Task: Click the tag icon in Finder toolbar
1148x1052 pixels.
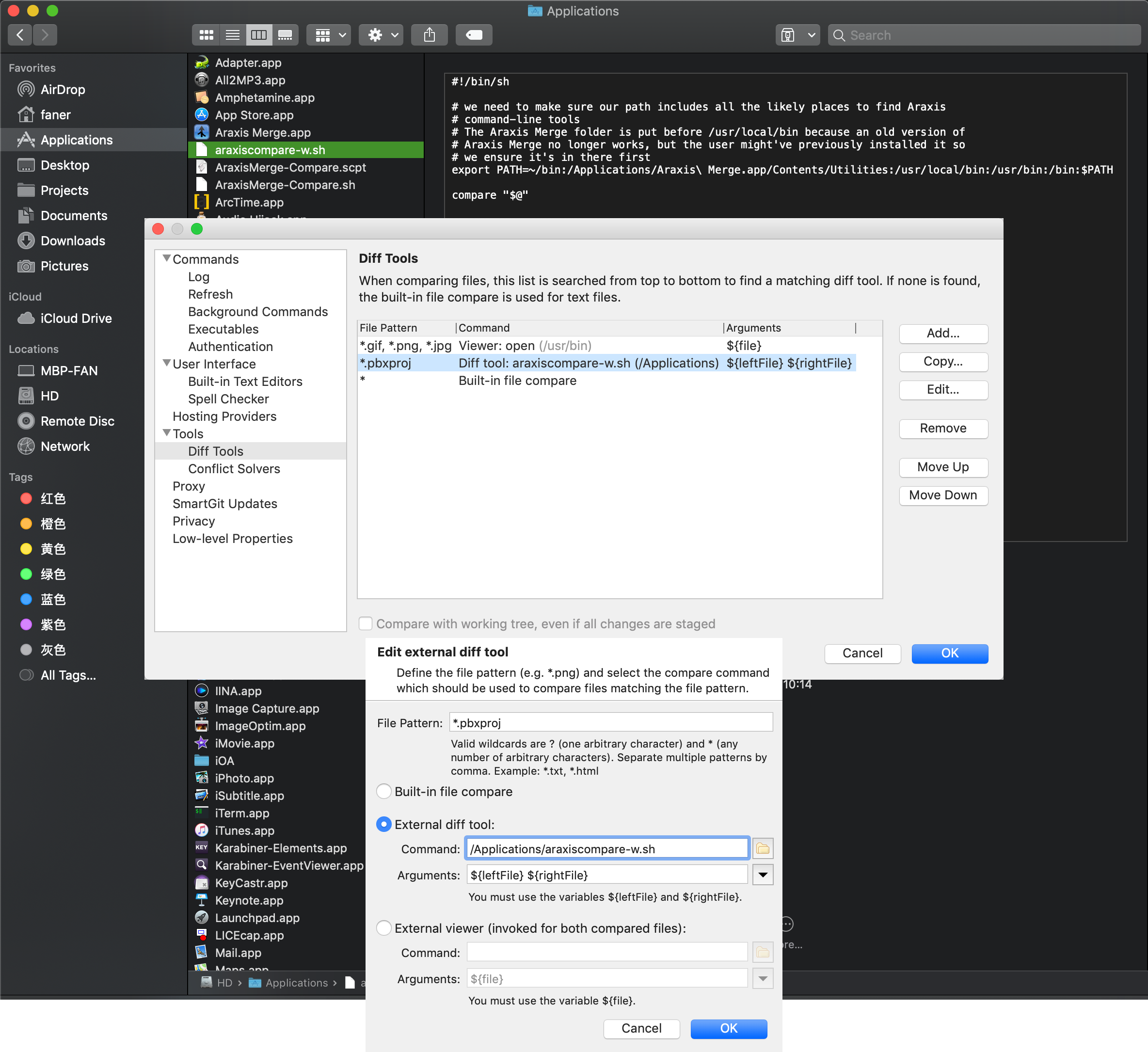Action: [x=475, y=35]
